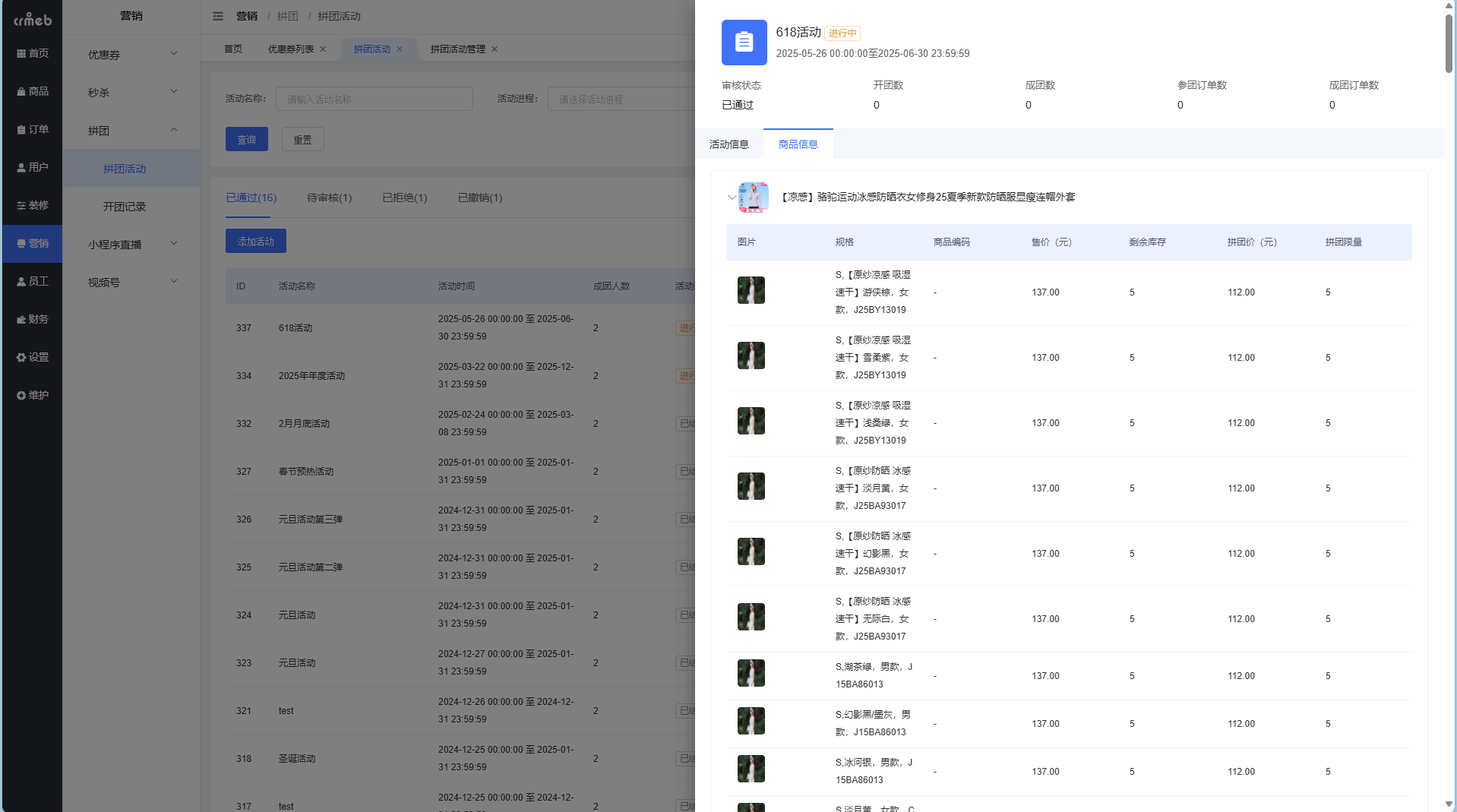Open the 待审核(1) filter tab
This screenshot has width=1457, height=812.
coord(328,197)
